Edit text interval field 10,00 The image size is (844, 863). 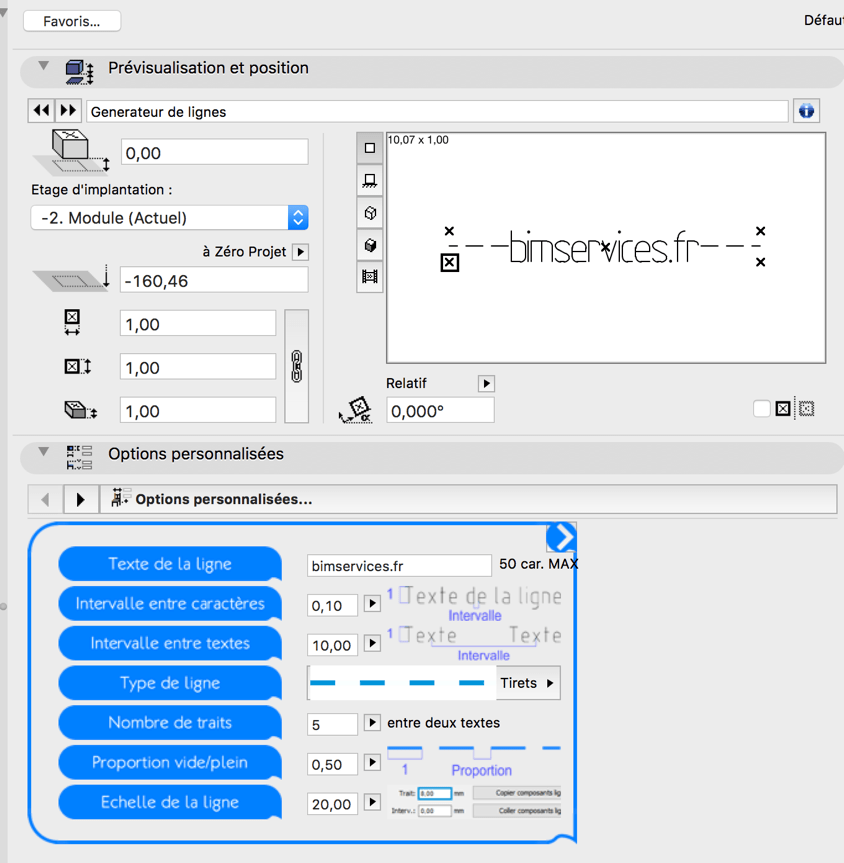point(333,645)
